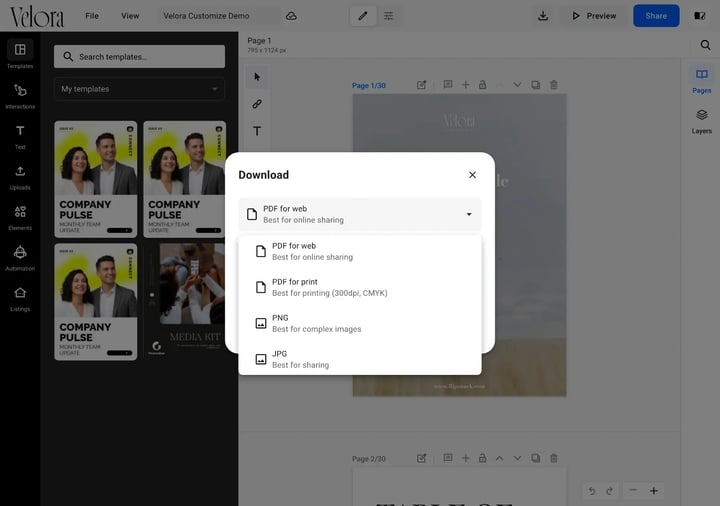Choose PDF for web option in list
The height and width of the screenshot is (506, 720).
pos(360,252)
